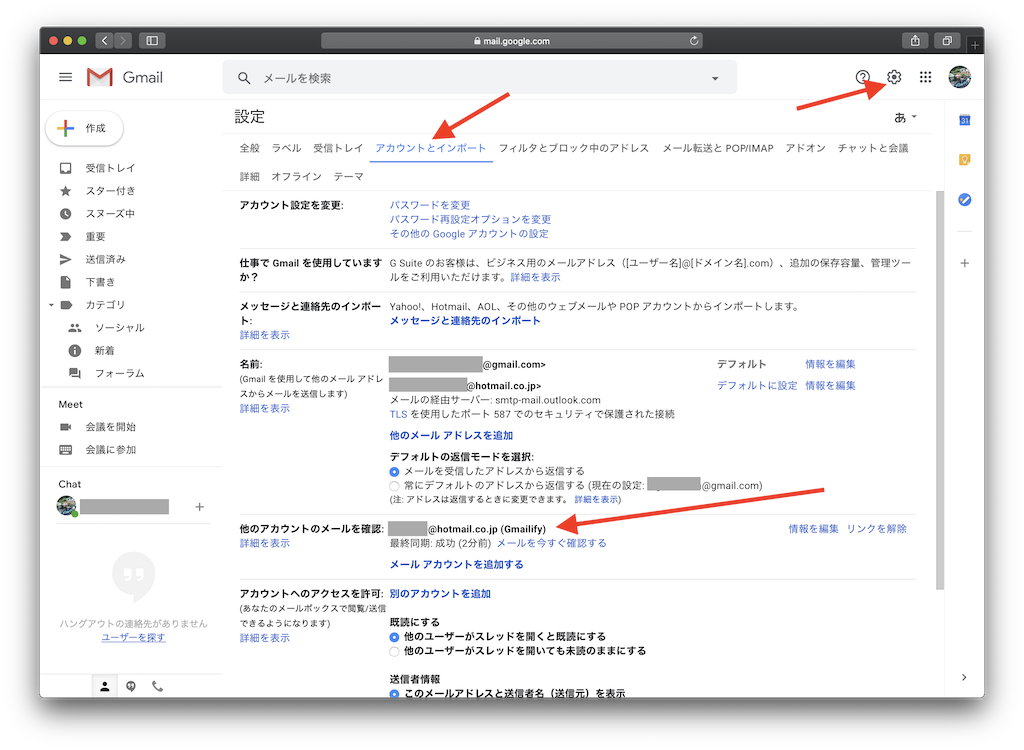Image resolution: width=1024 pixels, height=750 pixels.
Task: Open Google Calendar side panel icon
Action: point(965,120)
